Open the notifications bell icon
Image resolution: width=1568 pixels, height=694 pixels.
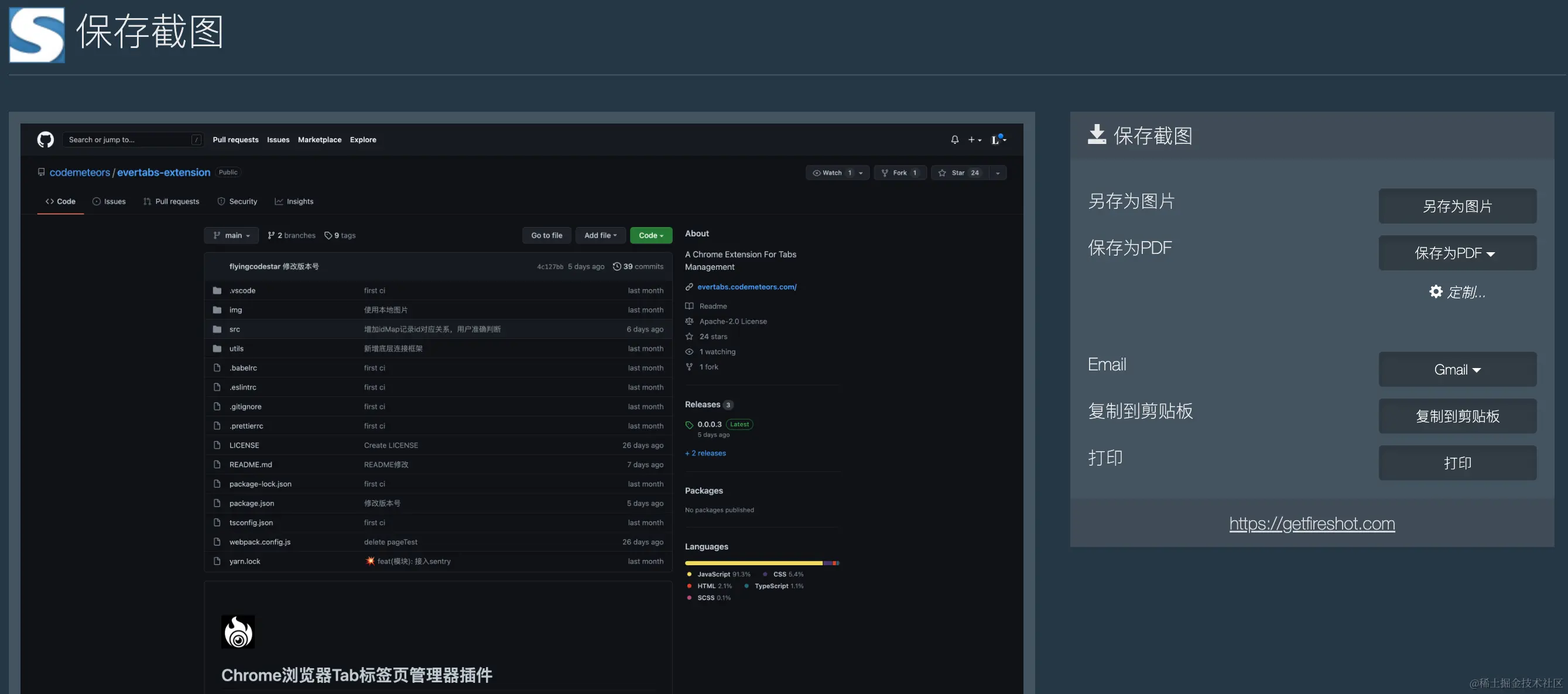point(954,139)
